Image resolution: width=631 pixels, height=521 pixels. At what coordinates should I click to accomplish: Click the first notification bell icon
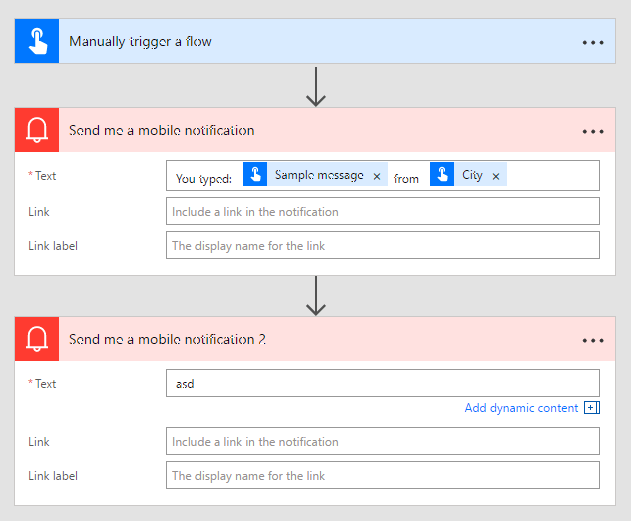pyautogui.click(x=37, y=131)
